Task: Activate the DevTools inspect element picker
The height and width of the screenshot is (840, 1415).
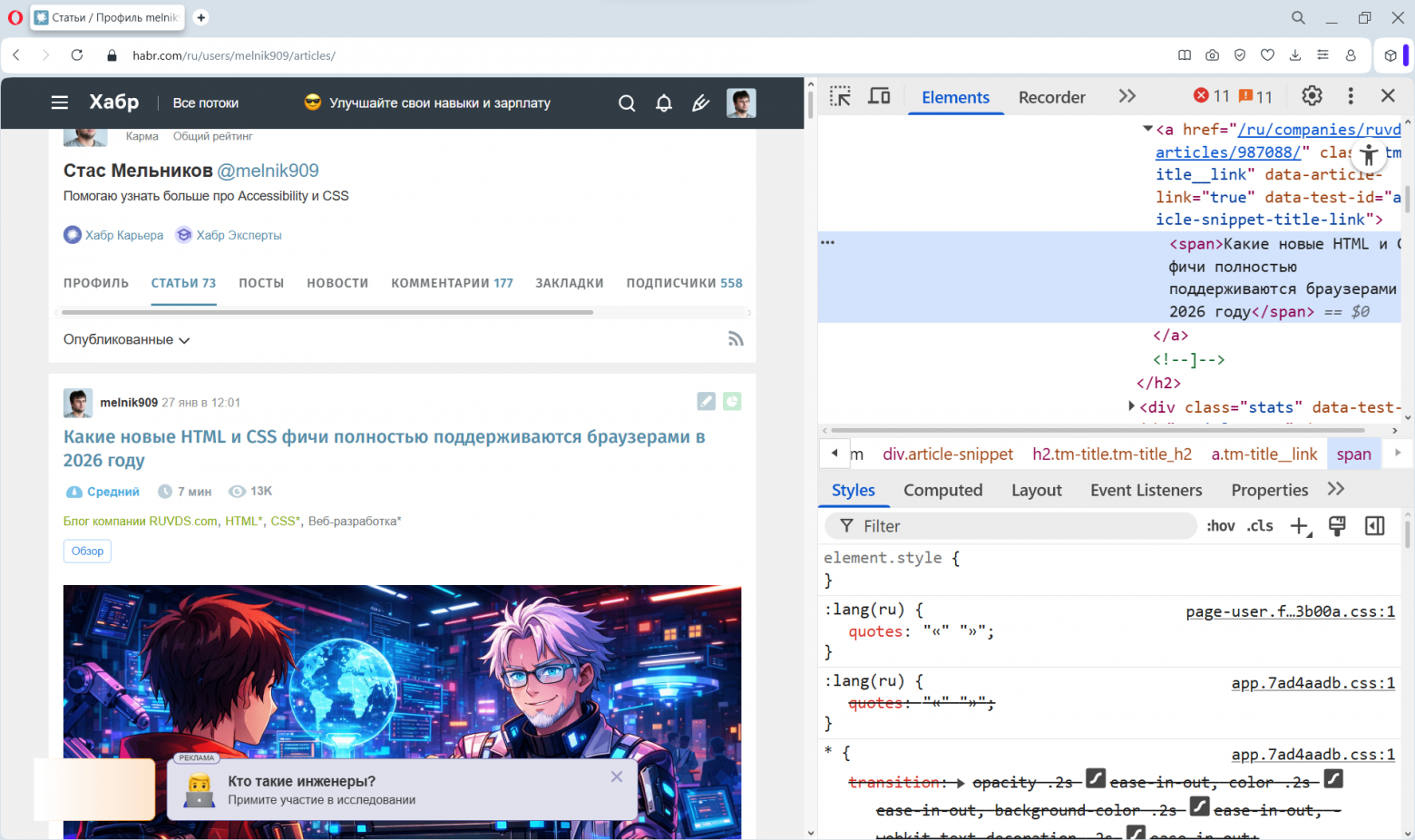Action: [840, 96]
